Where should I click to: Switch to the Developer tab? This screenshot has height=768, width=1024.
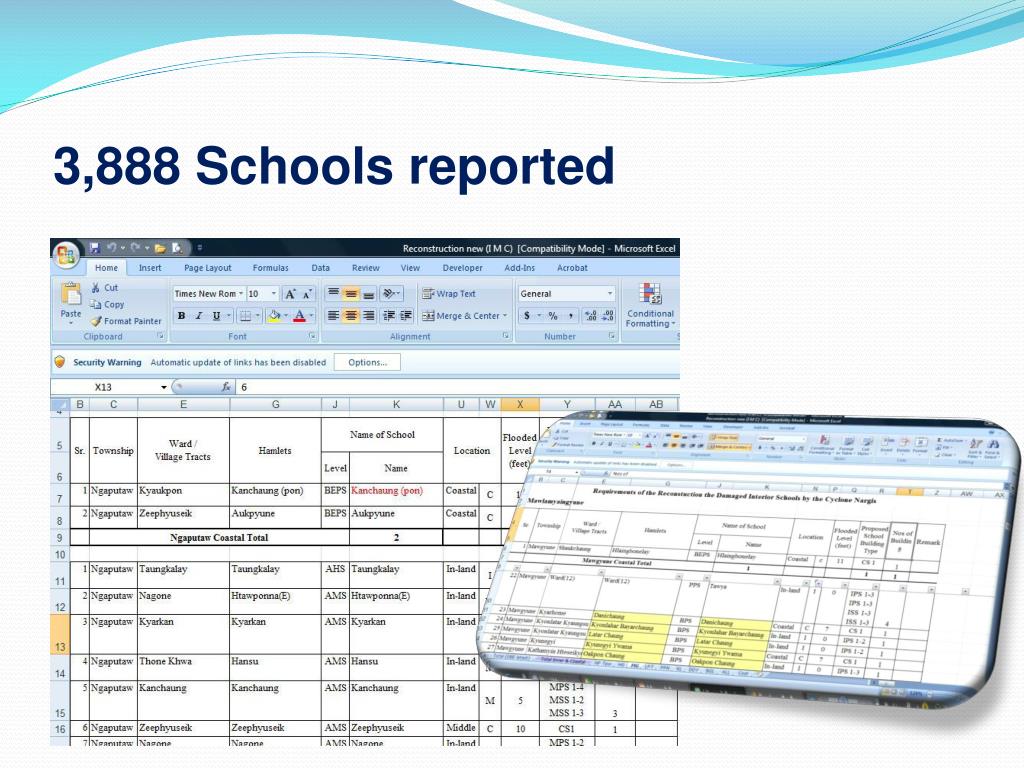pos(462,268)
